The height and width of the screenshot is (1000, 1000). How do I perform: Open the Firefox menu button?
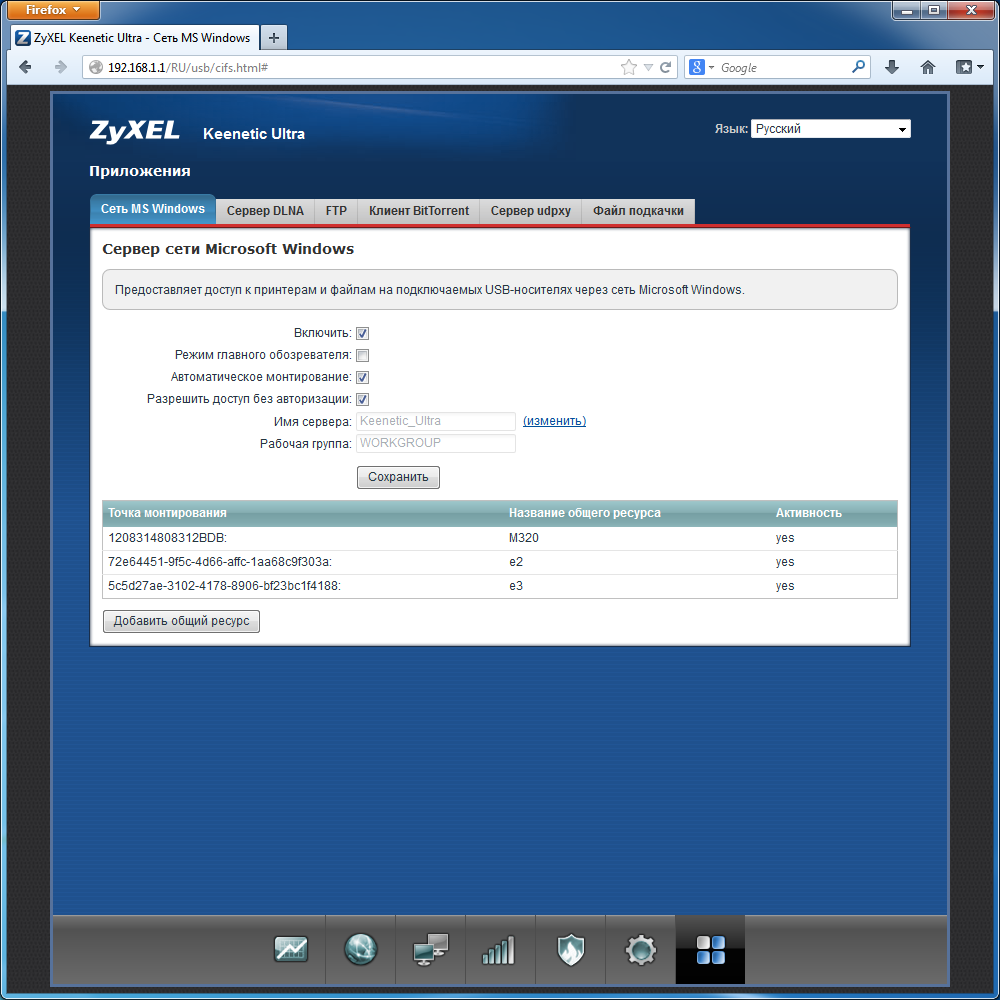(53, 10)
